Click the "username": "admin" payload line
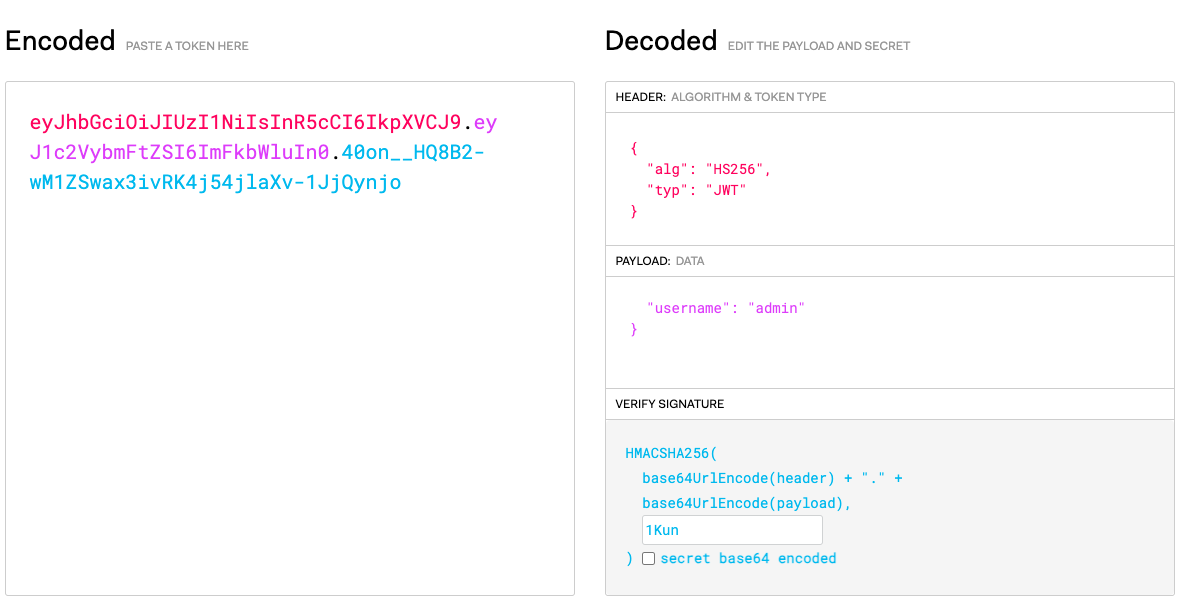The width and height of the screenshot is (1191, 609). 725,308
